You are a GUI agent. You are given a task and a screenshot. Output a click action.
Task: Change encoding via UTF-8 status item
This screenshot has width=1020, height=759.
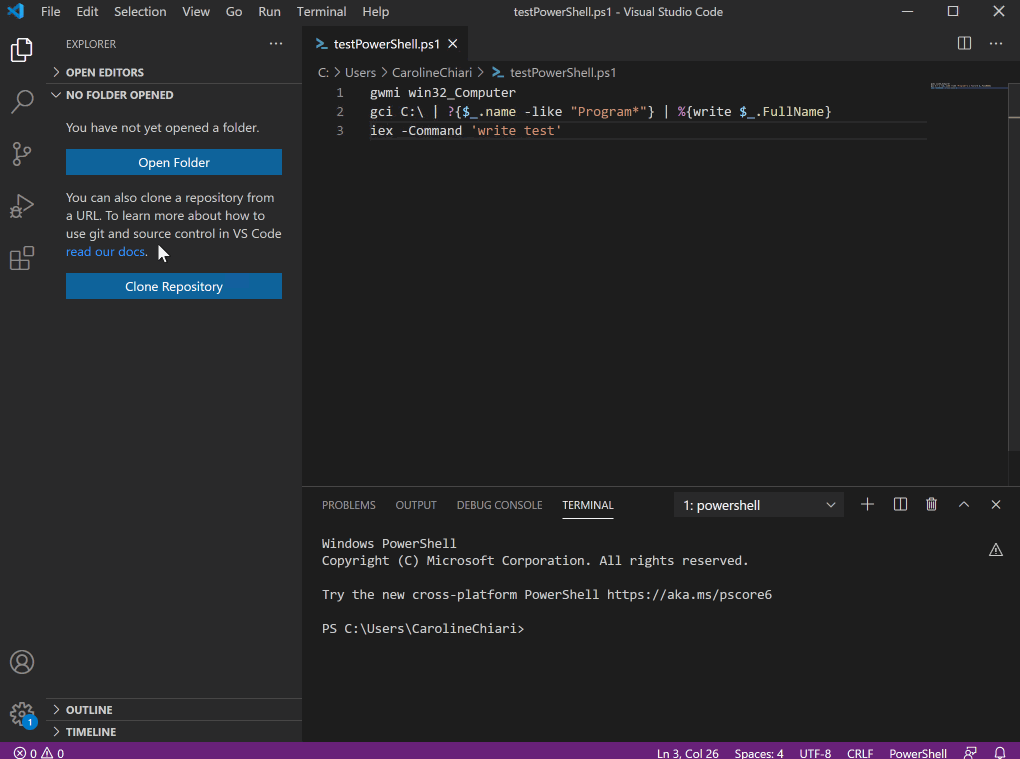[815, 752]
